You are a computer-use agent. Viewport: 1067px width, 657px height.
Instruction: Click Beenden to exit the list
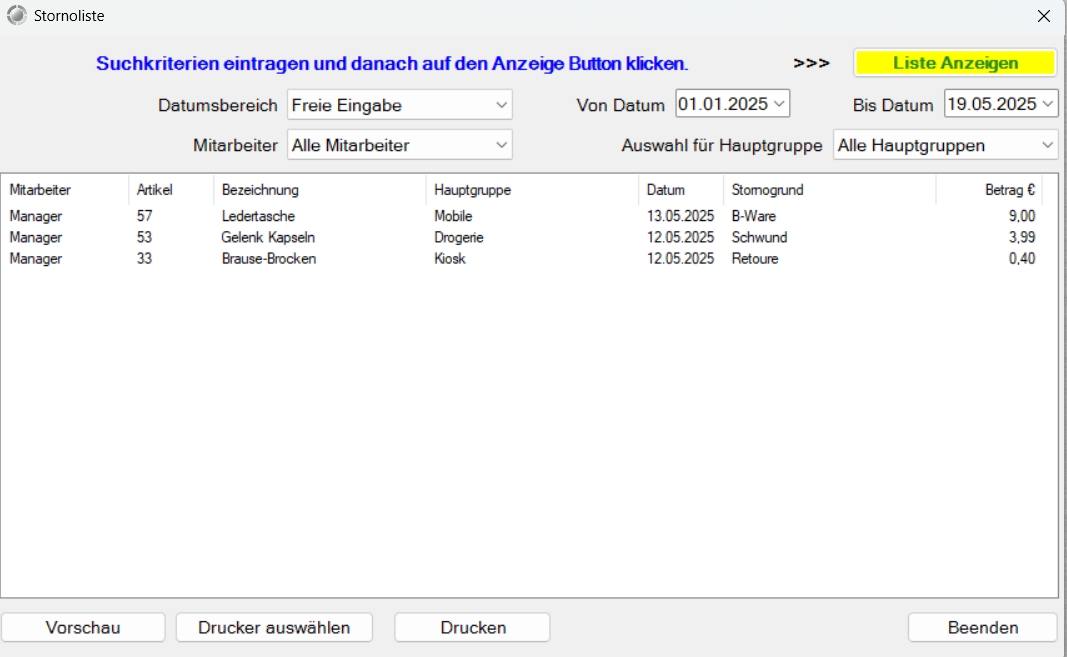[x=982, y=628]
